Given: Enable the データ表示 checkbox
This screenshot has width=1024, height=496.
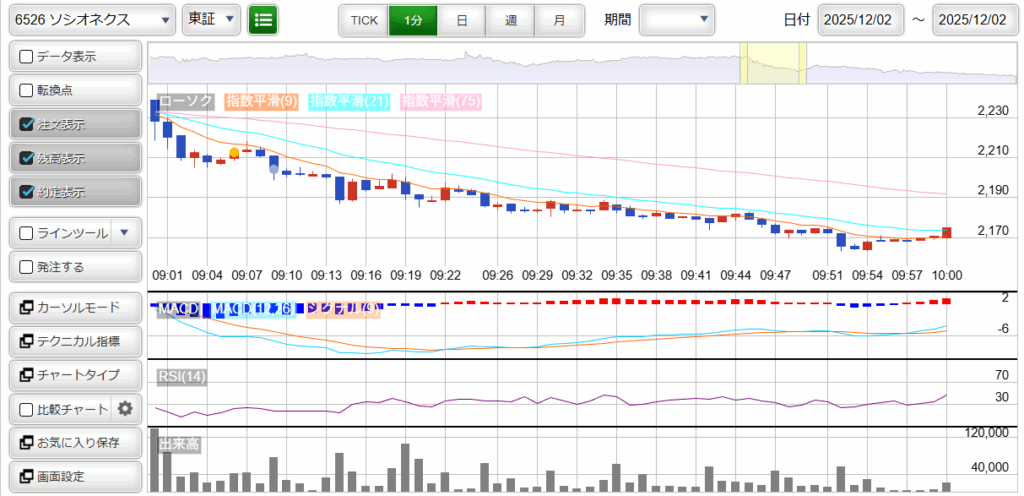Looking at the screenshot, I should pos(27,57).
